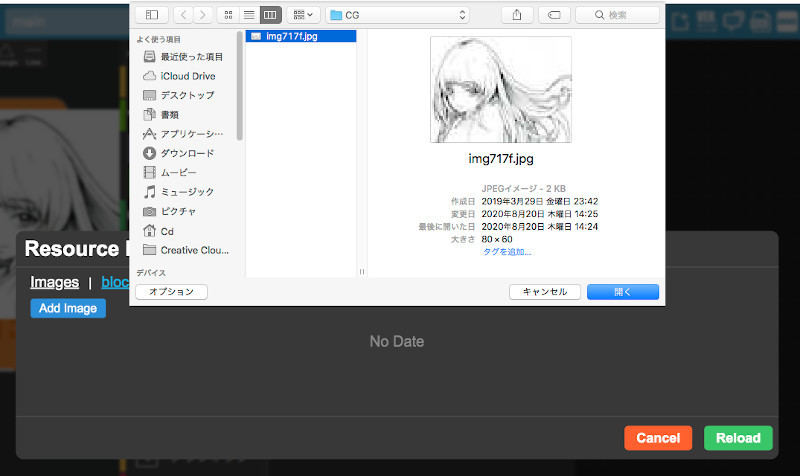
Task: Click the edit tags icon button
Action: (x=554, y=15)
